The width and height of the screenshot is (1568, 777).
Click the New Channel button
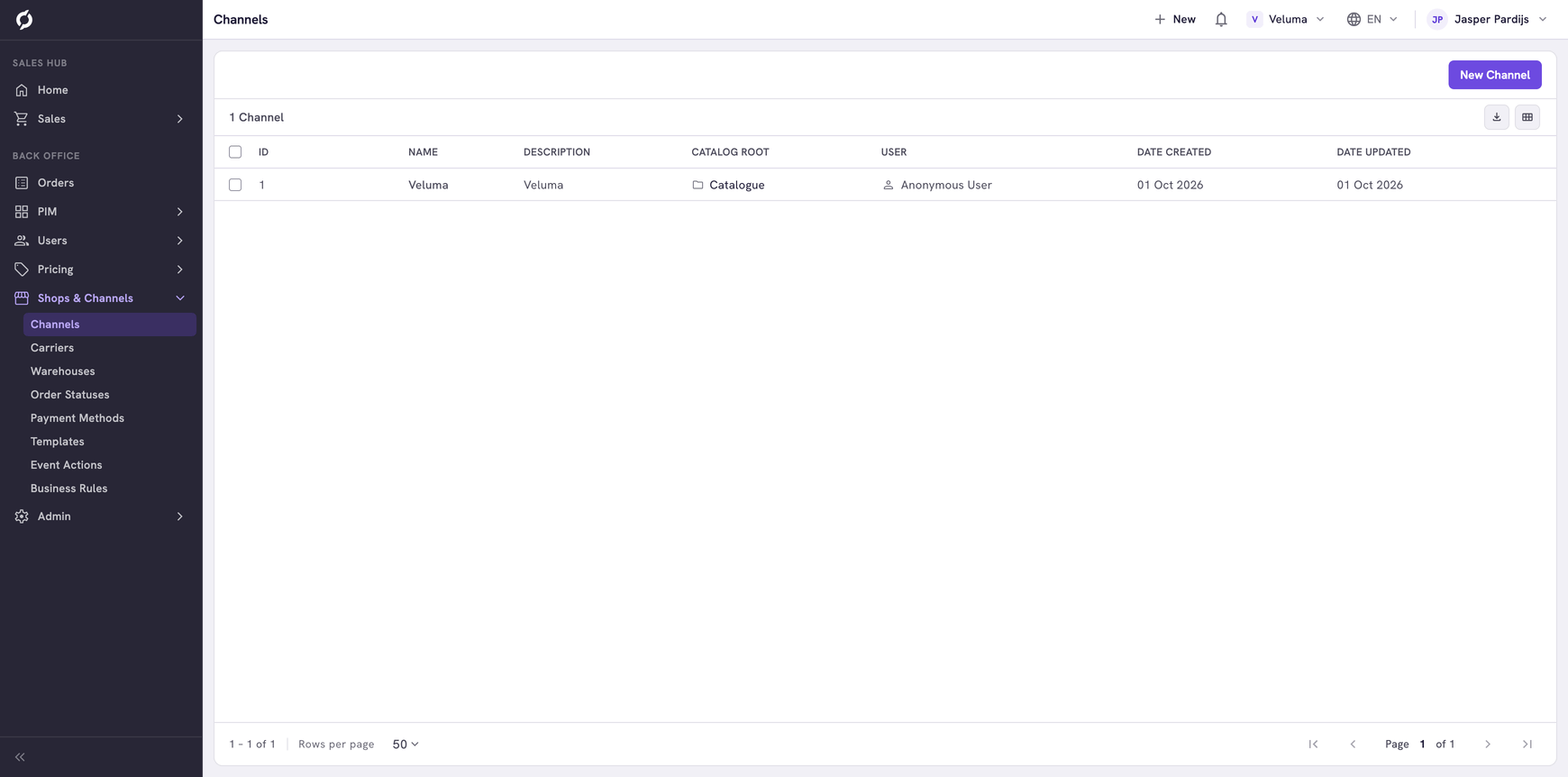coord(1495,75)
